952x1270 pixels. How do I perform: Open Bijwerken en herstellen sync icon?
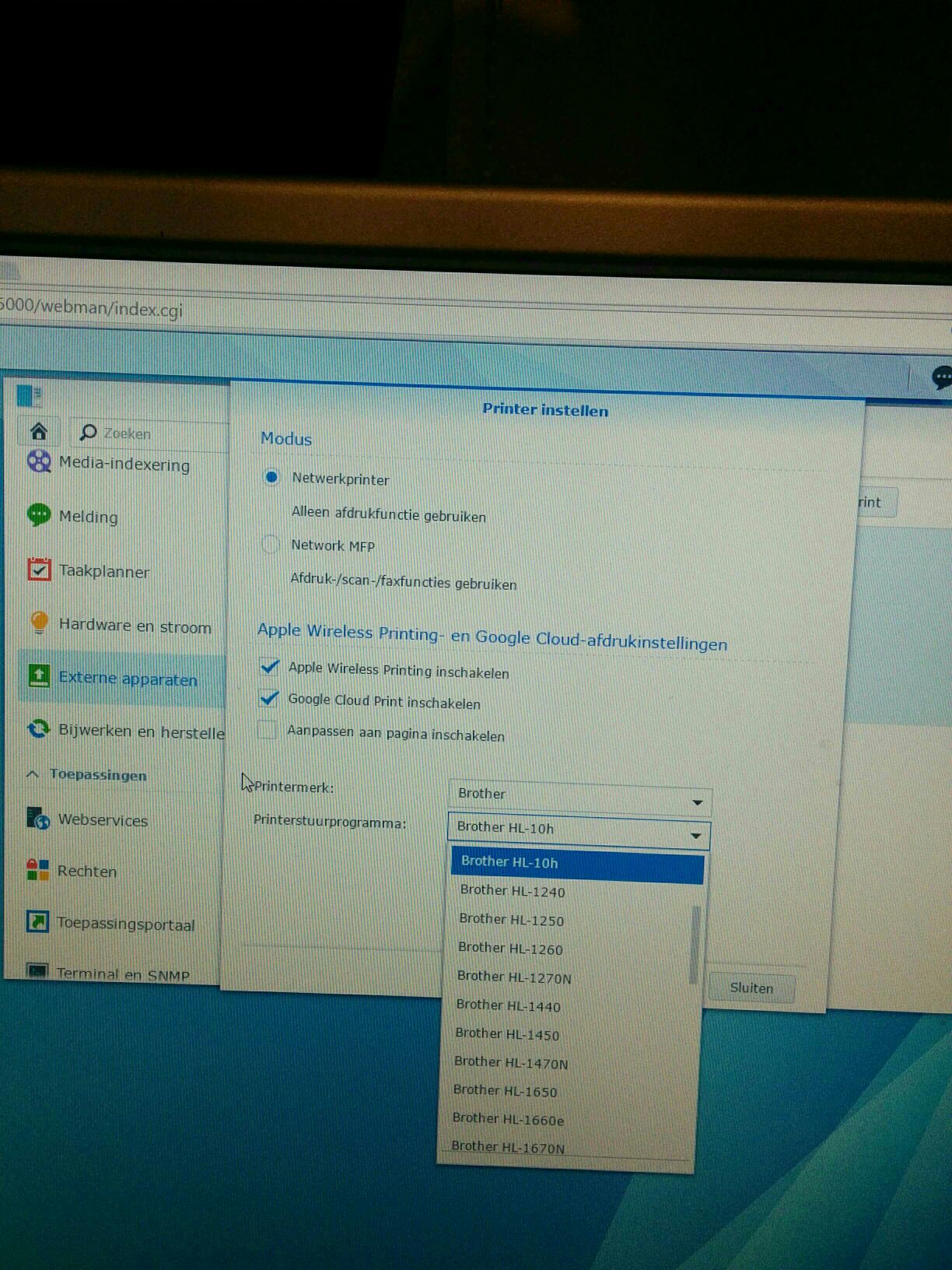click(x=38, y=729)
